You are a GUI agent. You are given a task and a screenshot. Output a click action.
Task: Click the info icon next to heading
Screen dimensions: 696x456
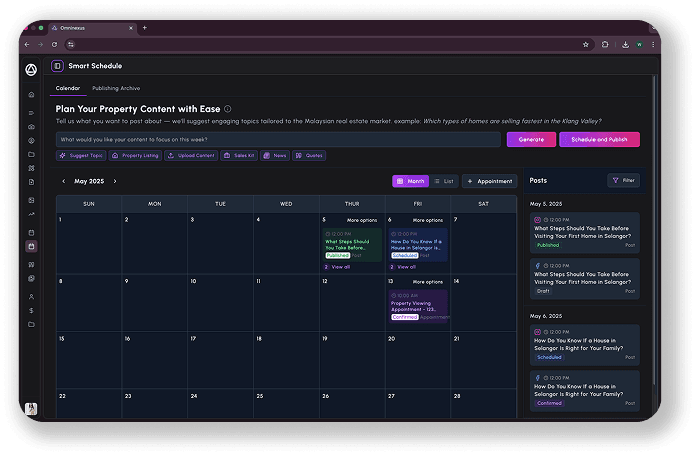[x=228, y=109]
